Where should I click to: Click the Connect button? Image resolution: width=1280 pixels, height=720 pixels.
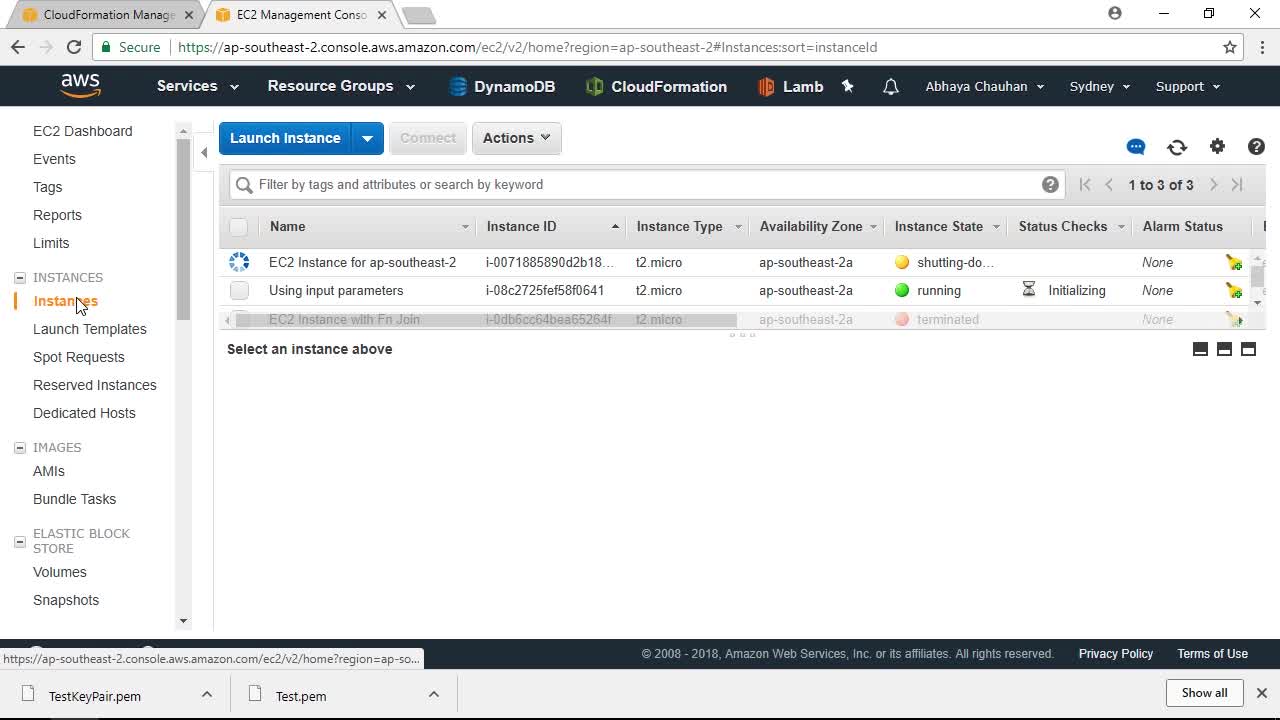point(428,138)
